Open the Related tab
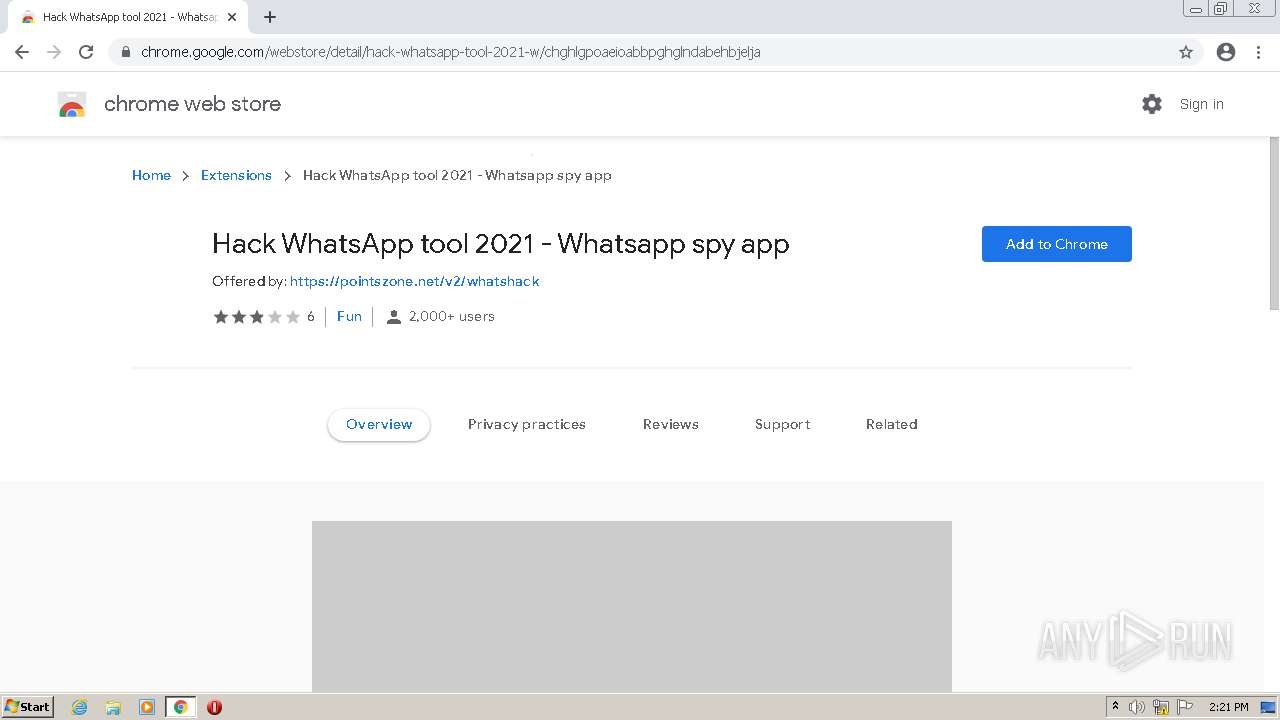Screen dimensions: 1280x720 (x=892, y=424)
